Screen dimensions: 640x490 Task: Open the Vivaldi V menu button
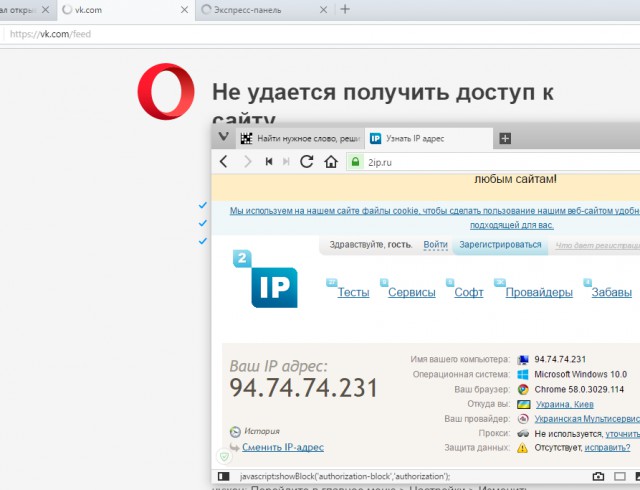click(x=223, y=137)
